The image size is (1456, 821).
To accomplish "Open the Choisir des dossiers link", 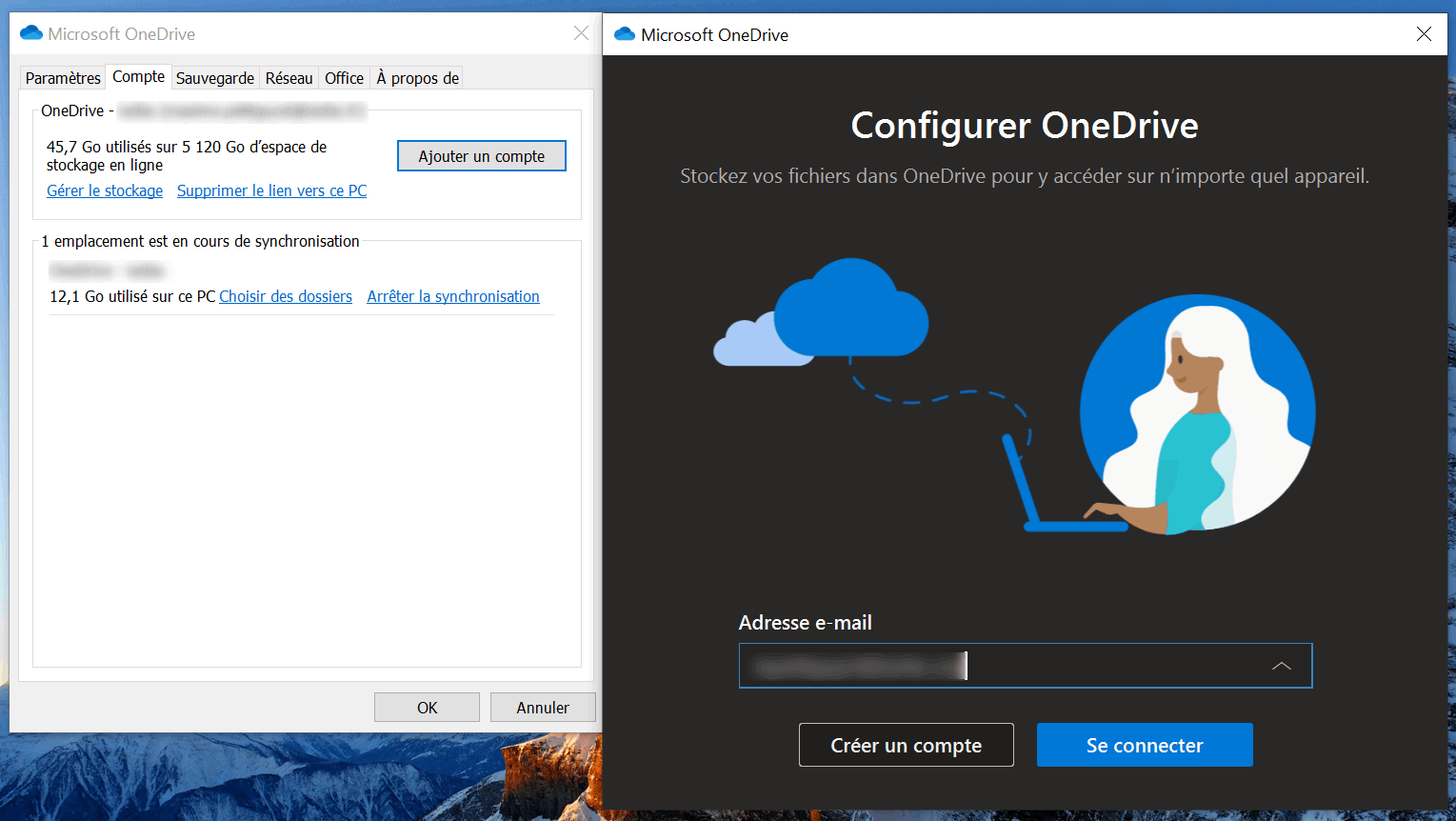I will tap(286, 296).
